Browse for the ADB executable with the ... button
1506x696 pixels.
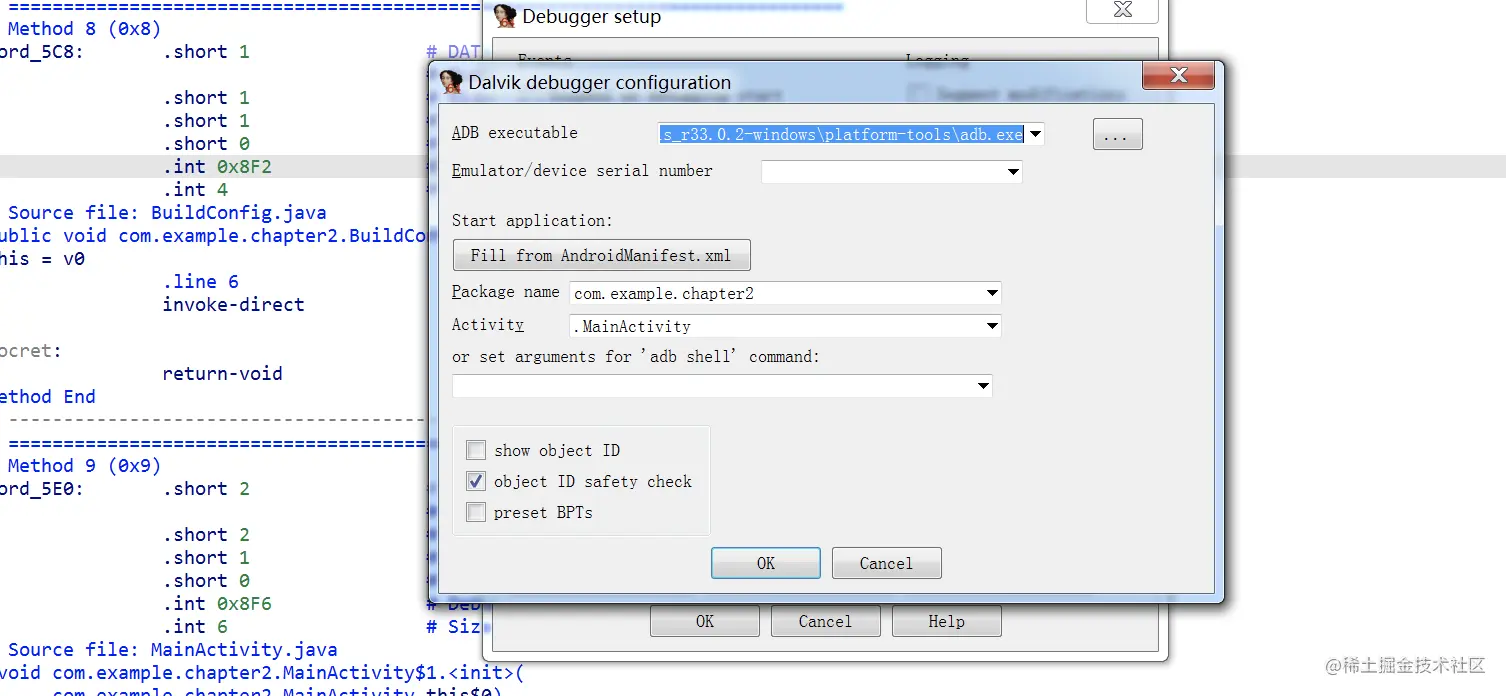[1117, 134]
